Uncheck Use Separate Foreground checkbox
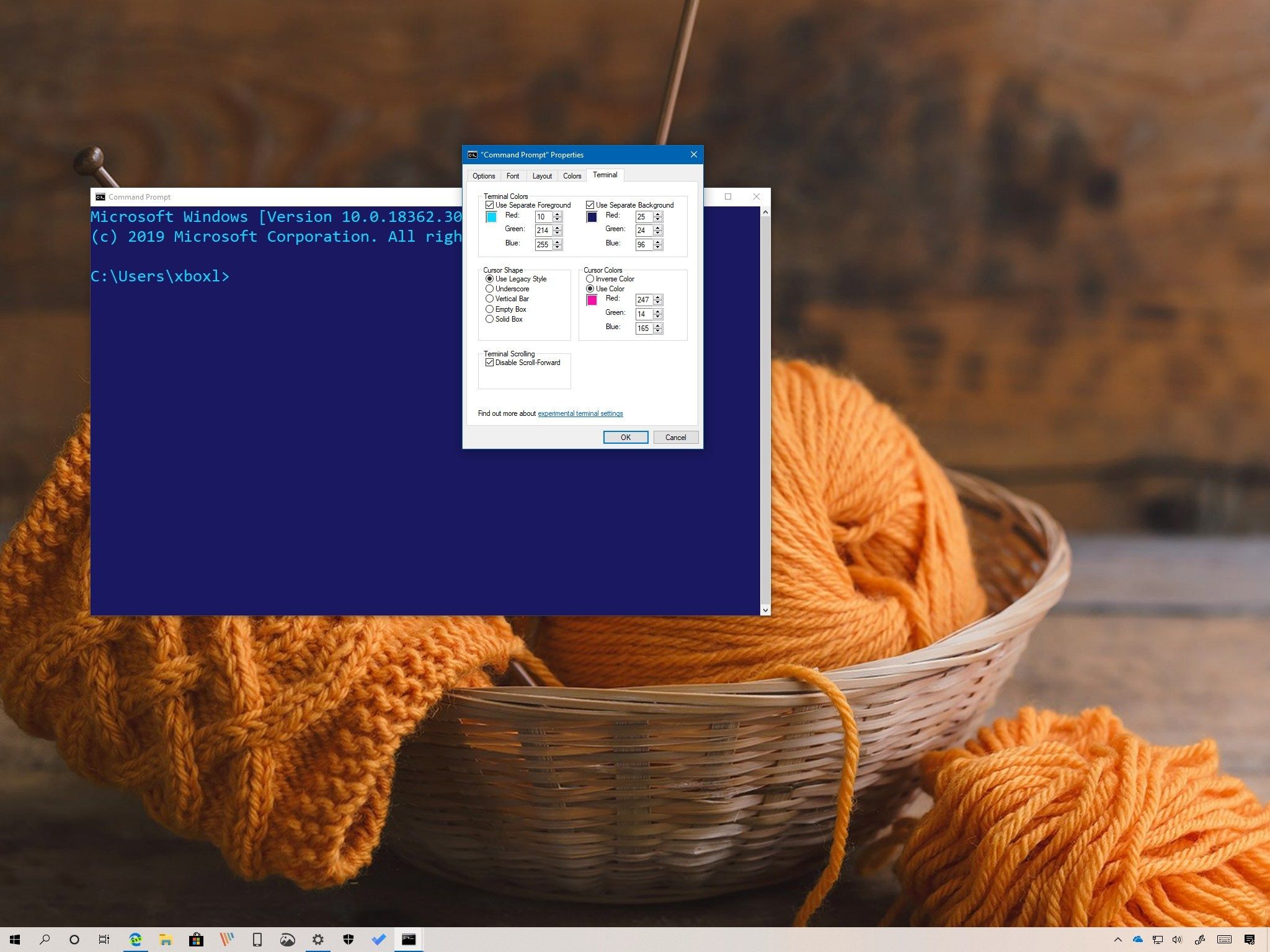The height and width of the screenshot is (952, 1270). pos(489,205)
